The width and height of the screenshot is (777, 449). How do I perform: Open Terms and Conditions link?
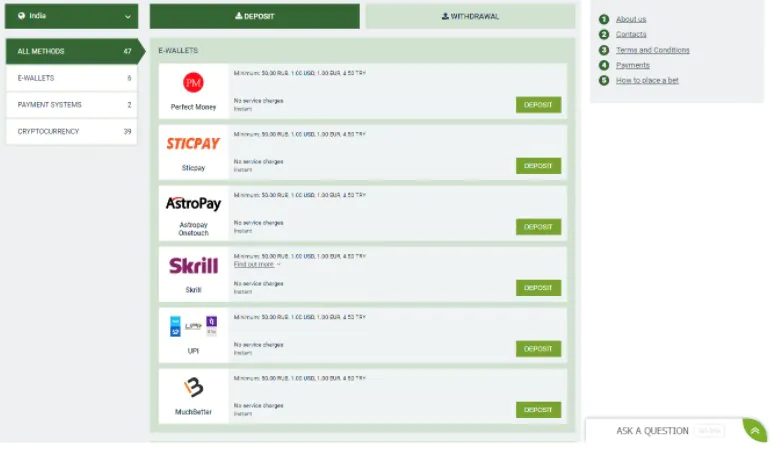click(x=653, y=50)
